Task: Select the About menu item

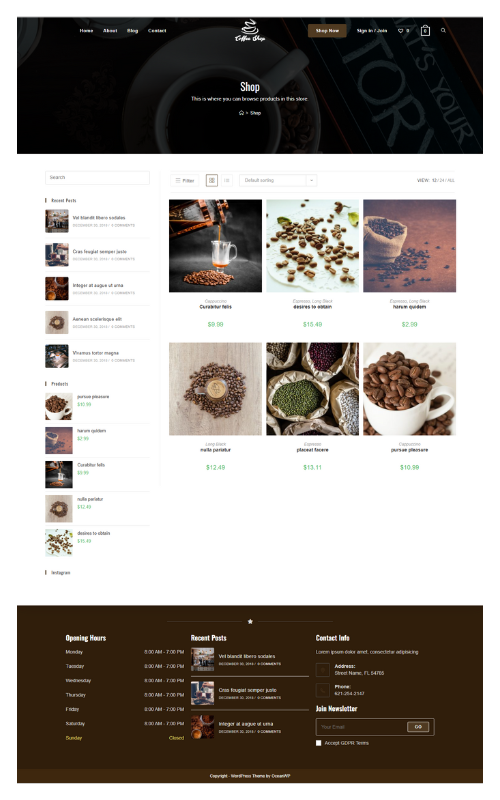Action: 110,31
